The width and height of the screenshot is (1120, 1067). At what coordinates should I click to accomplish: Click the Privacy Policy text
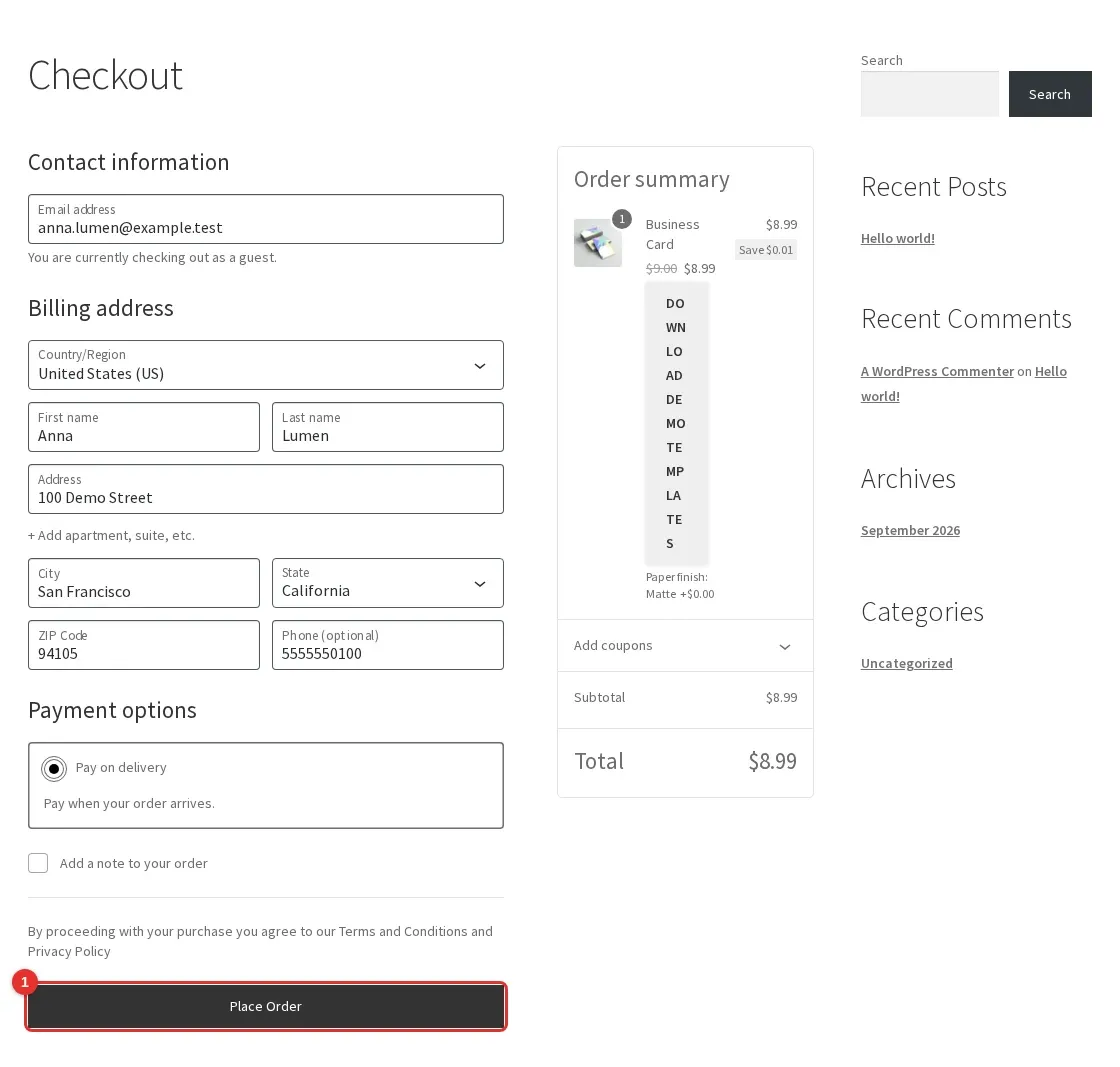pyautogui.click(x=69, y=951)
